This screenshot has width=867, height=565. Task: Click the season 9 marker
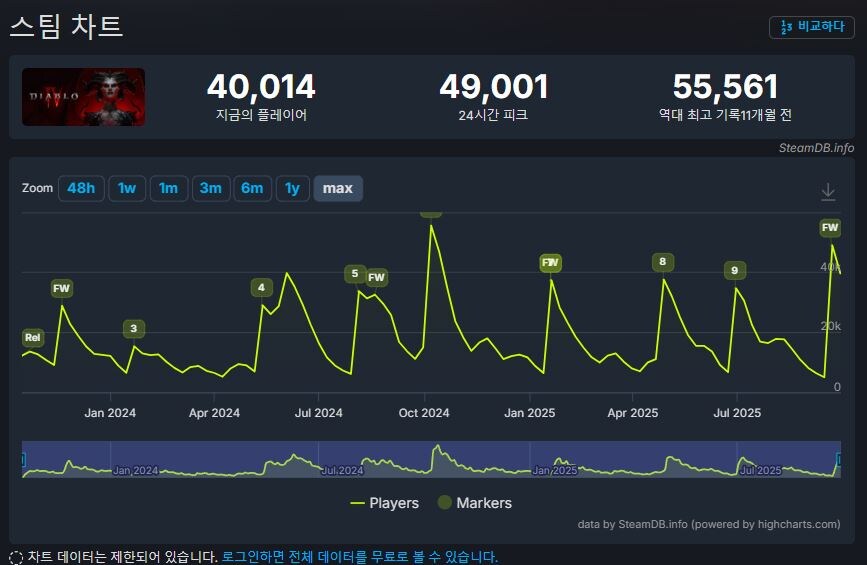click(x=735, y=270)
